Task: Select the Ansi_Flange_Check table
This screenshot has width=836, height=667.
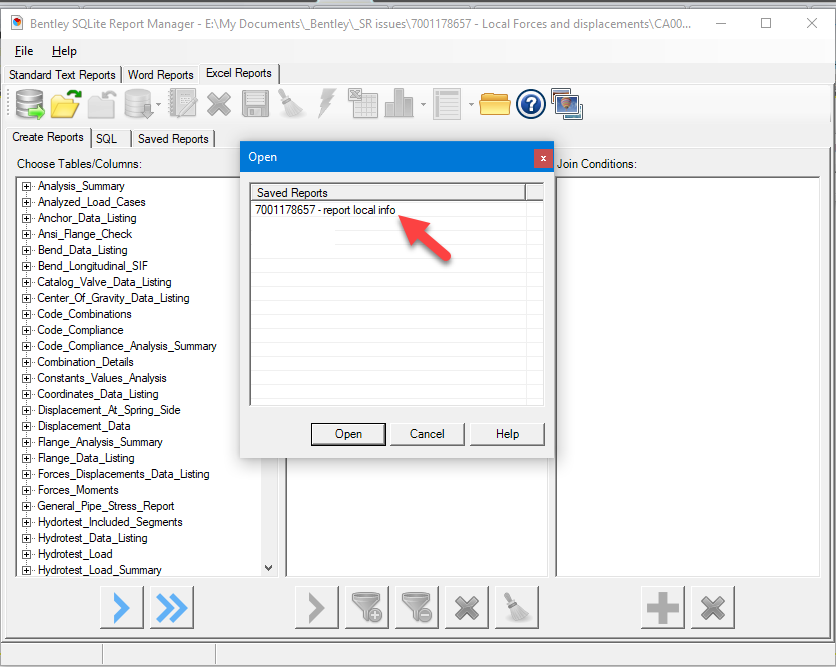Action: (x=85, y=234)
